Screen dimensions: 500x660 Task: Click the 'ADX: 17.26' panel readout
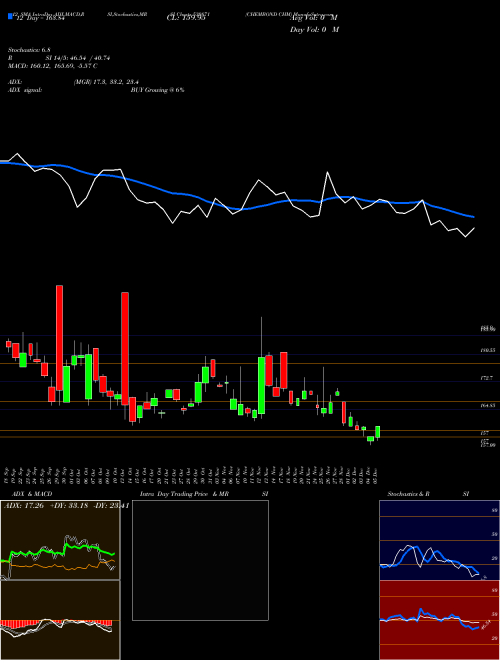24,506
